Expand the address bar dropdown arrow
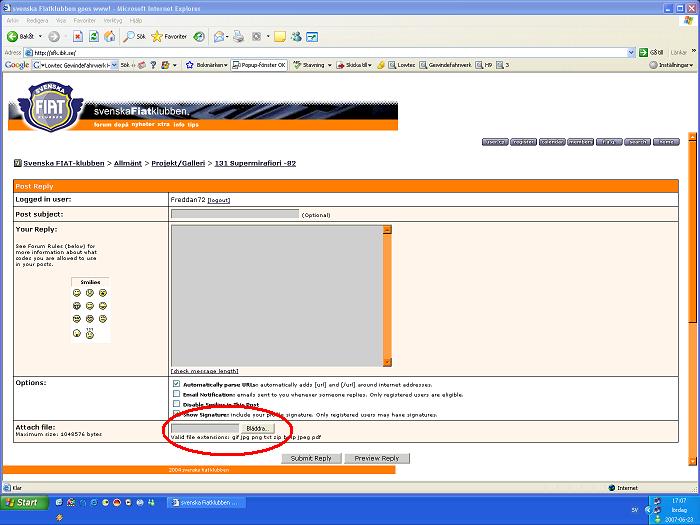This screenshot has height=525, width=700. coord(631,52)
